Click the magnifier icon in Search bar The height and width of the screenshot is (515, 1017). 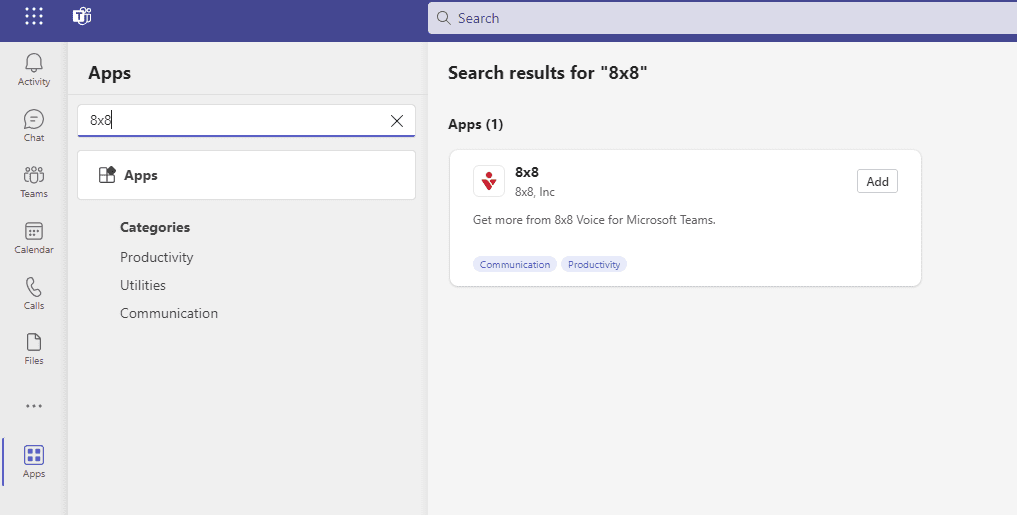(x=444, y=18)
